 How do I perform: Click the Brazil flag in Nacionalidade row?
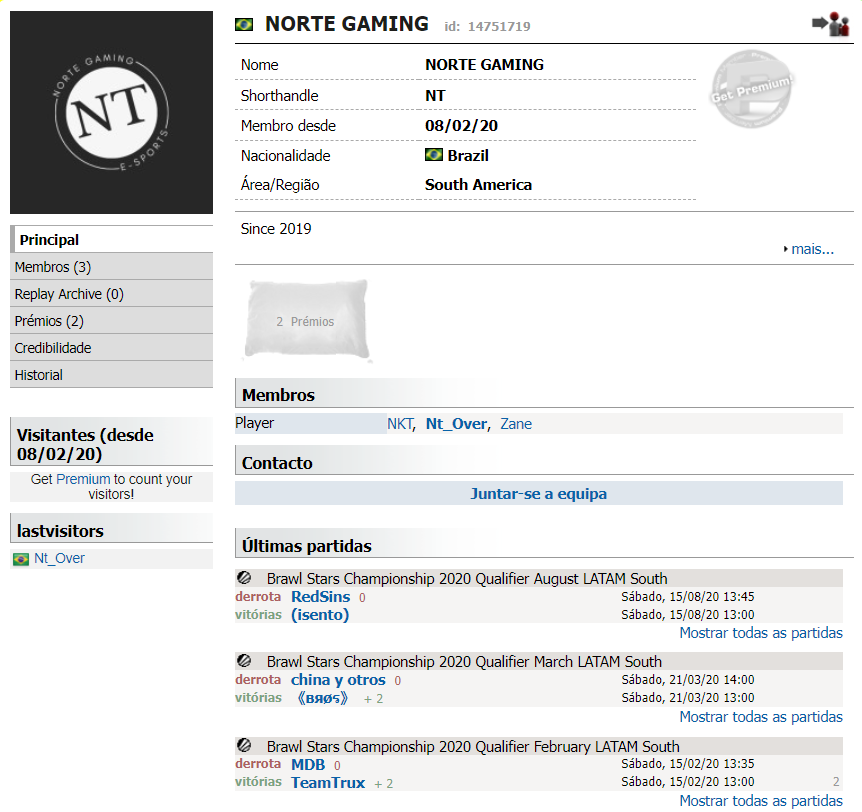coord(434,155)
